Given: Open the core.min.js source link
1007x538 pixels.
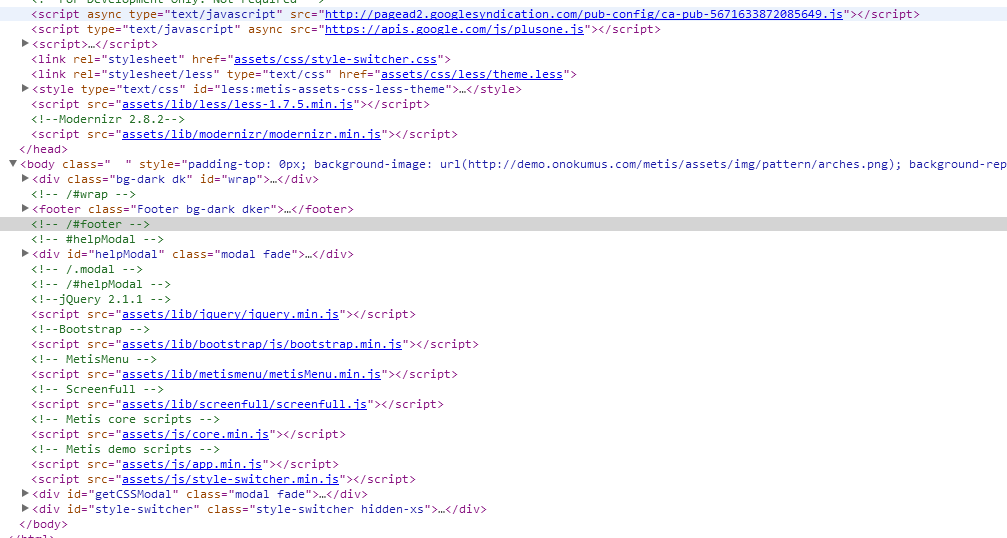Looking at the screenshot, I should click(x=195, y=434).
